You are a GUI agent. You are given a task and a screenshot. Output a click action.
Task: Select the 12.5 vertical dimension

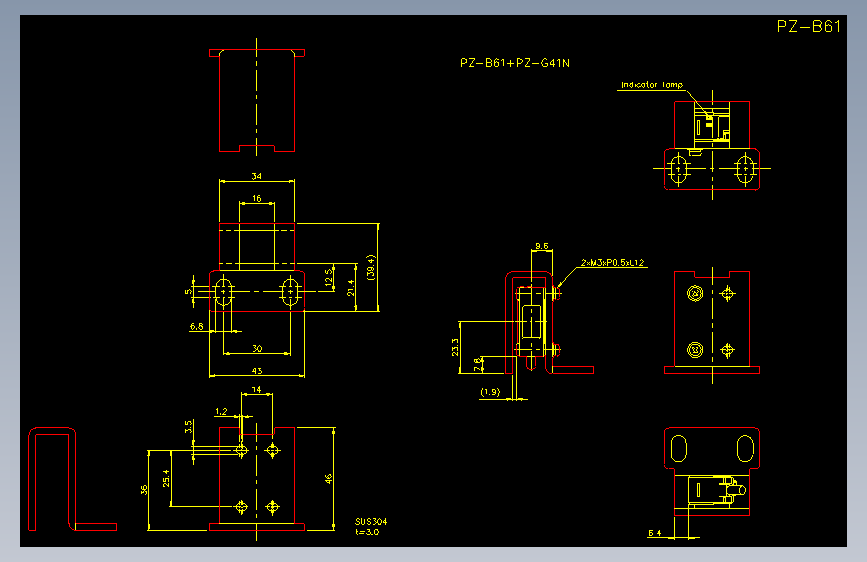(x=329, y=279)
